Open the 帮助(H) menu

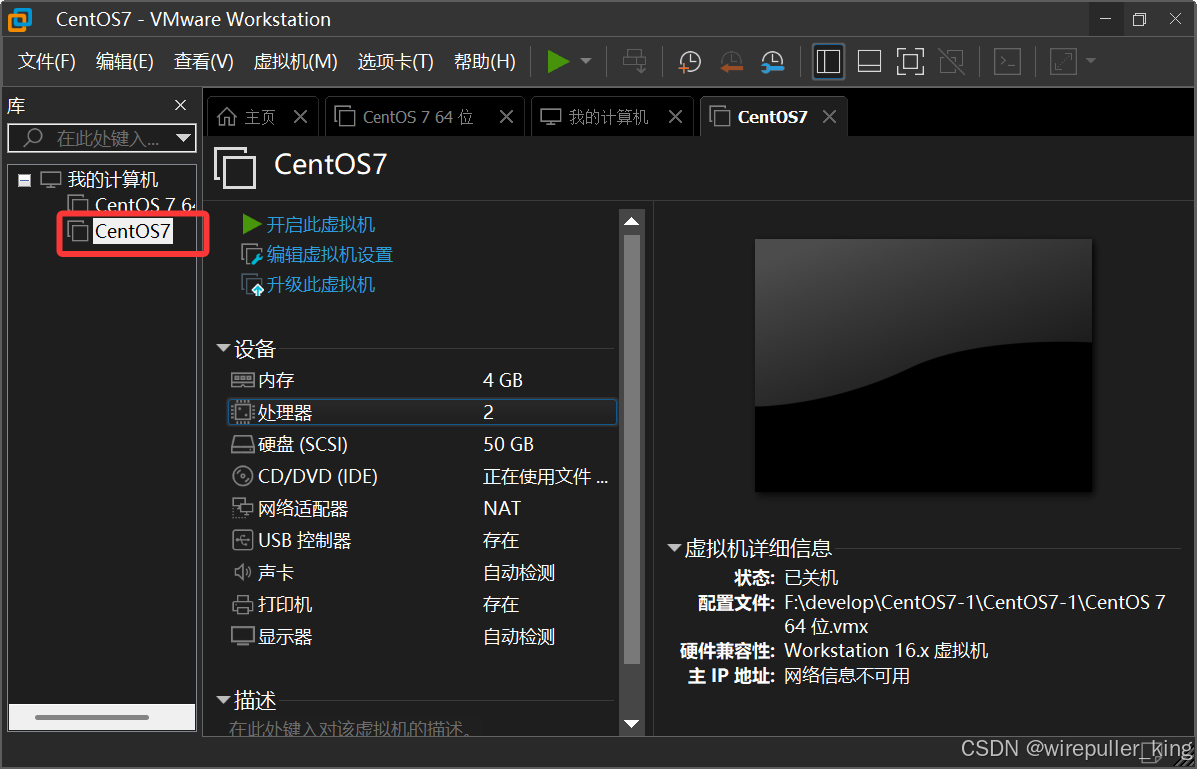tap(485, 61)
